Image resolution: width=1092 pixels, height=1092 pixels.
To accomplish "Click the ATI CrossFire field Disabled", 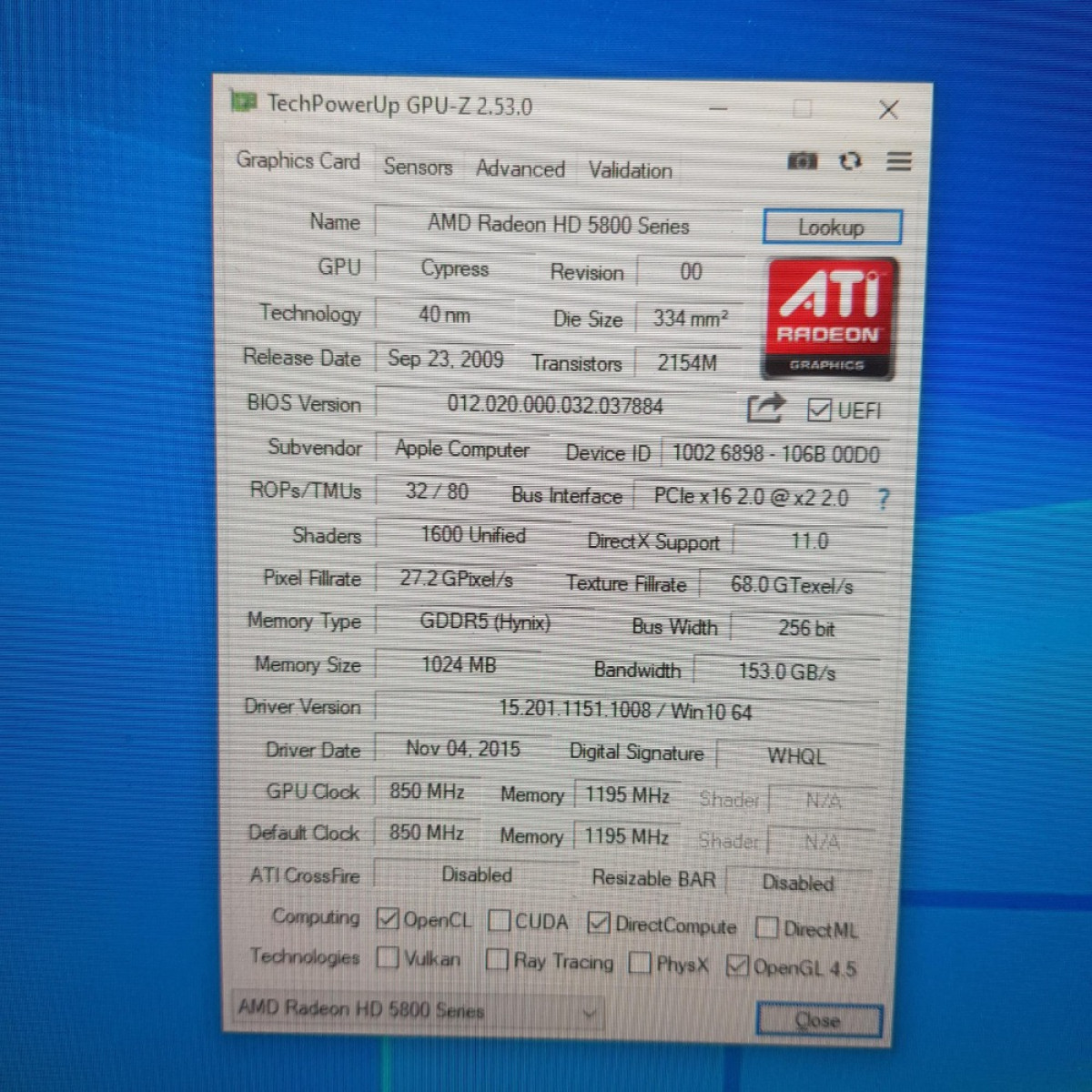I will point(477,875).
